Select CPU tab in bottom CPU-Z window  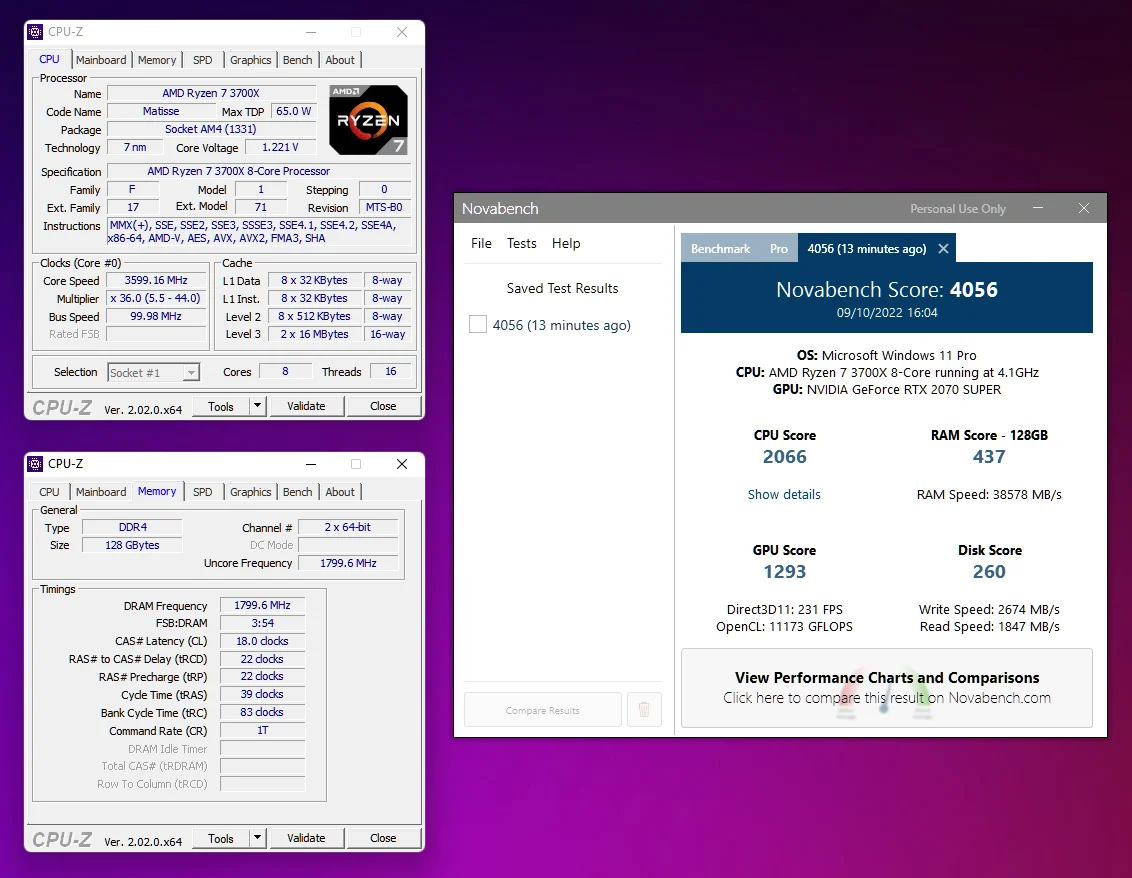pos(49,492)
